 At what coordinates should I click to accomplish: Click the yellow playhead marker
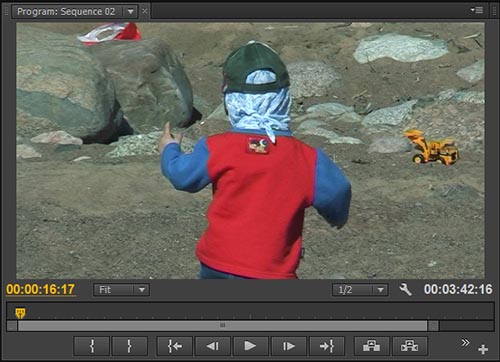(x=20, y=313)
